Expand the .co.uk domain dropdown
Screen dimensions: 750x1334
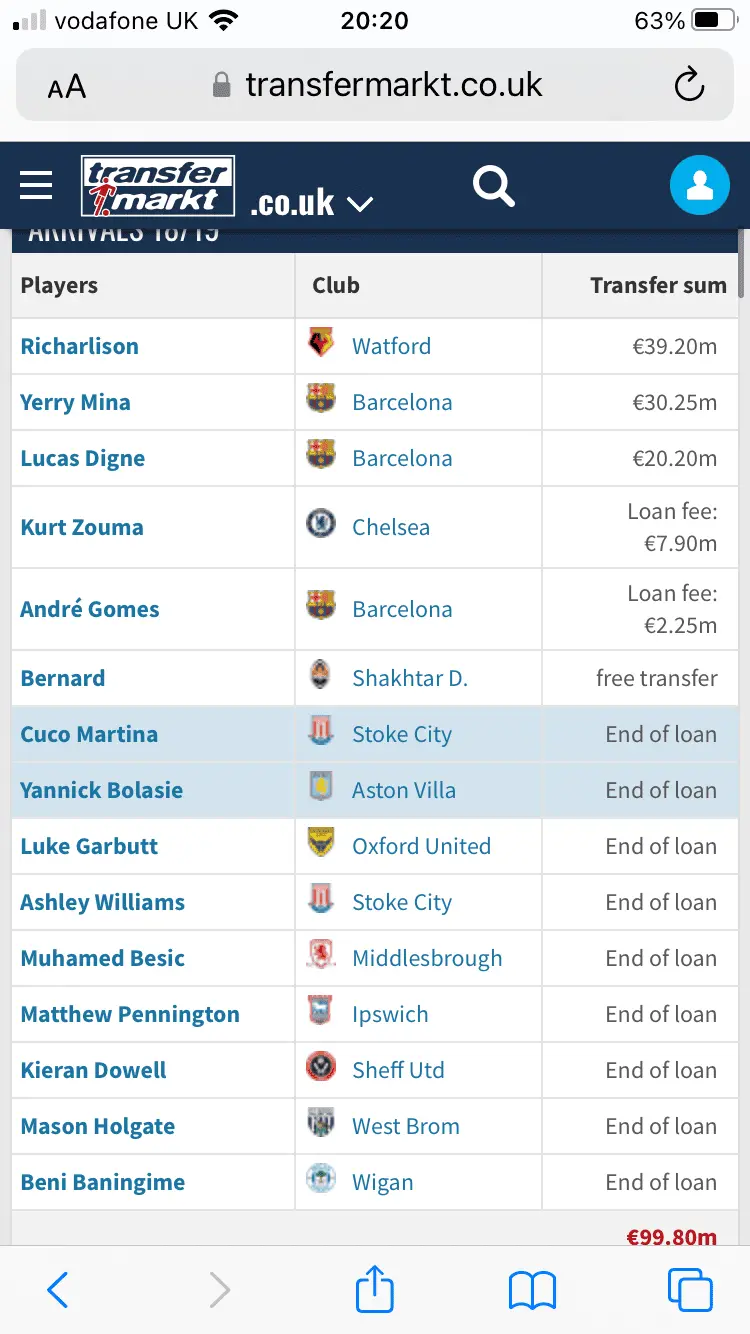[x=312, y=203]
